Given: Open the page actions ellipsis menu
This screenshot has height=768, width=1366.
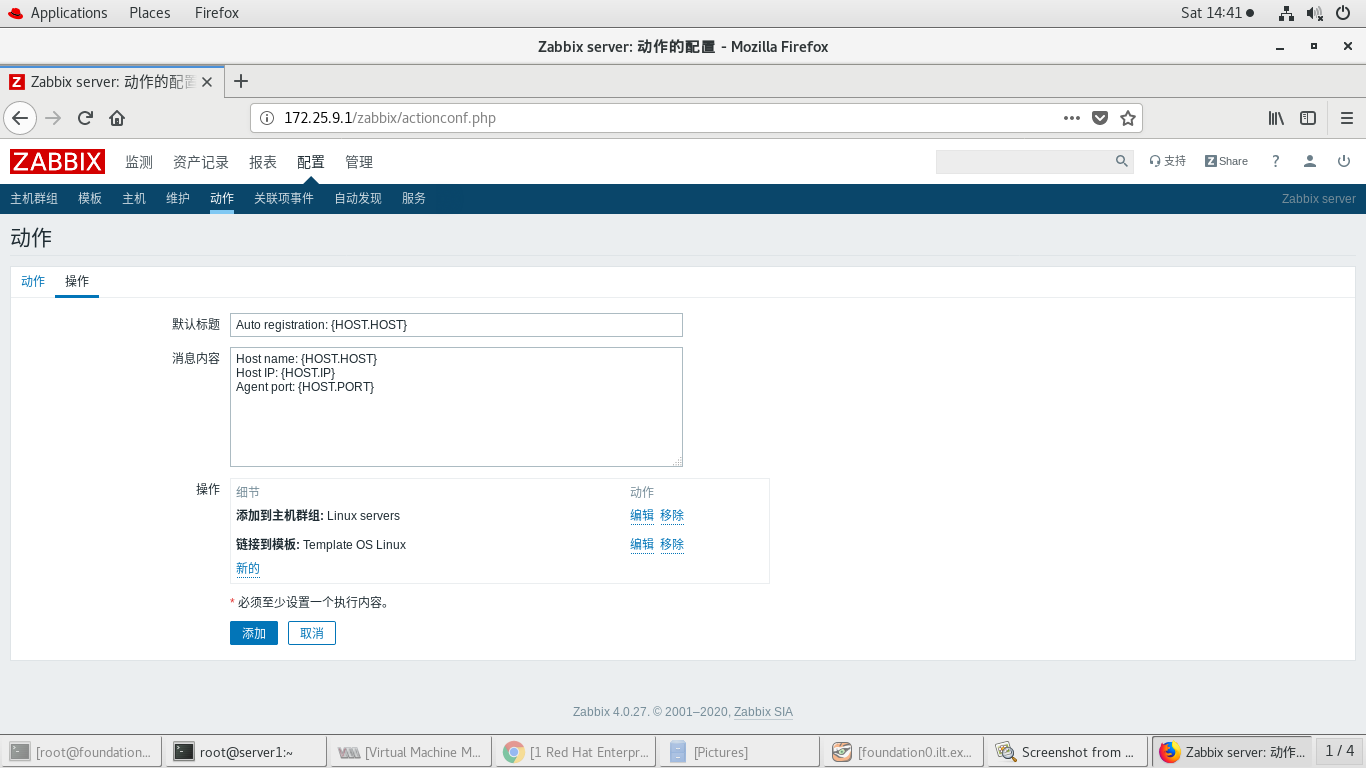Looking at the screenshot, I should [x=1071, y=117].
